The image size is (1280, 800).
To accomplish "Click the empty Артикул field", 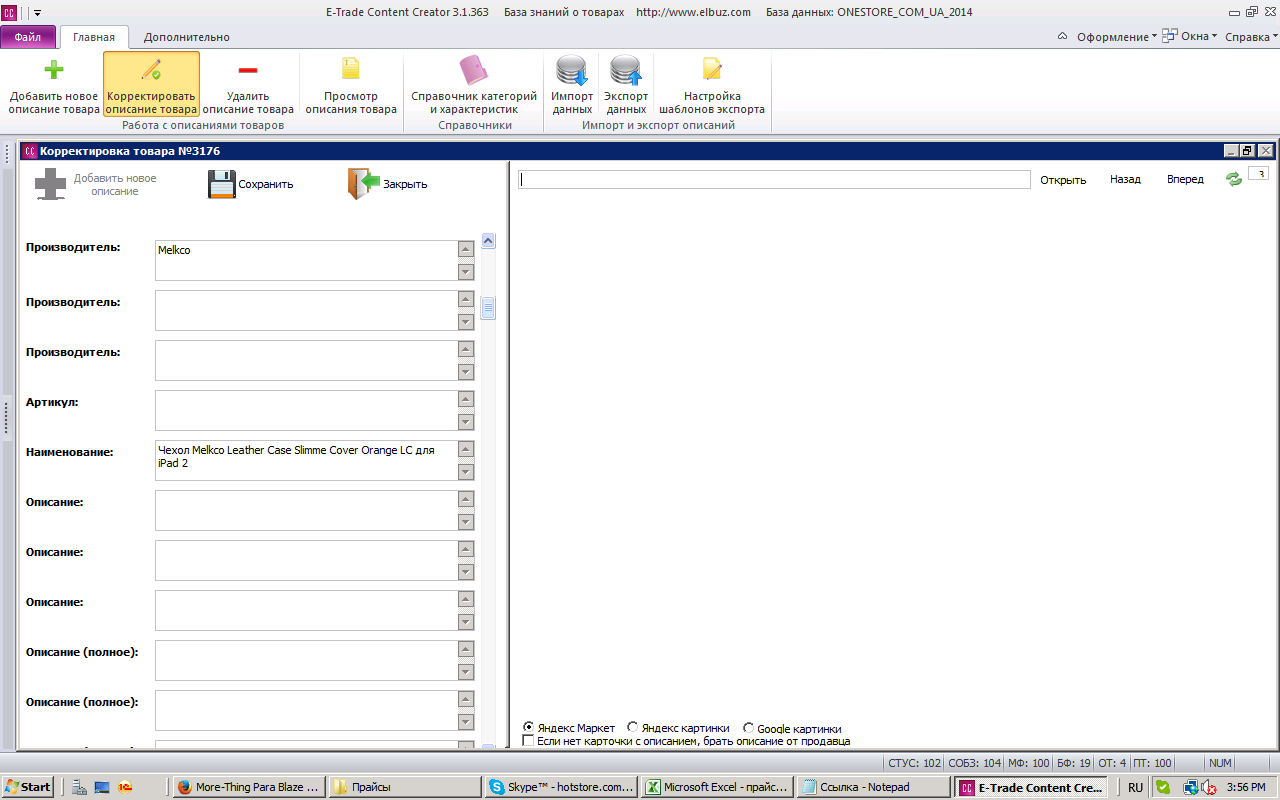I will pos(306,410).
